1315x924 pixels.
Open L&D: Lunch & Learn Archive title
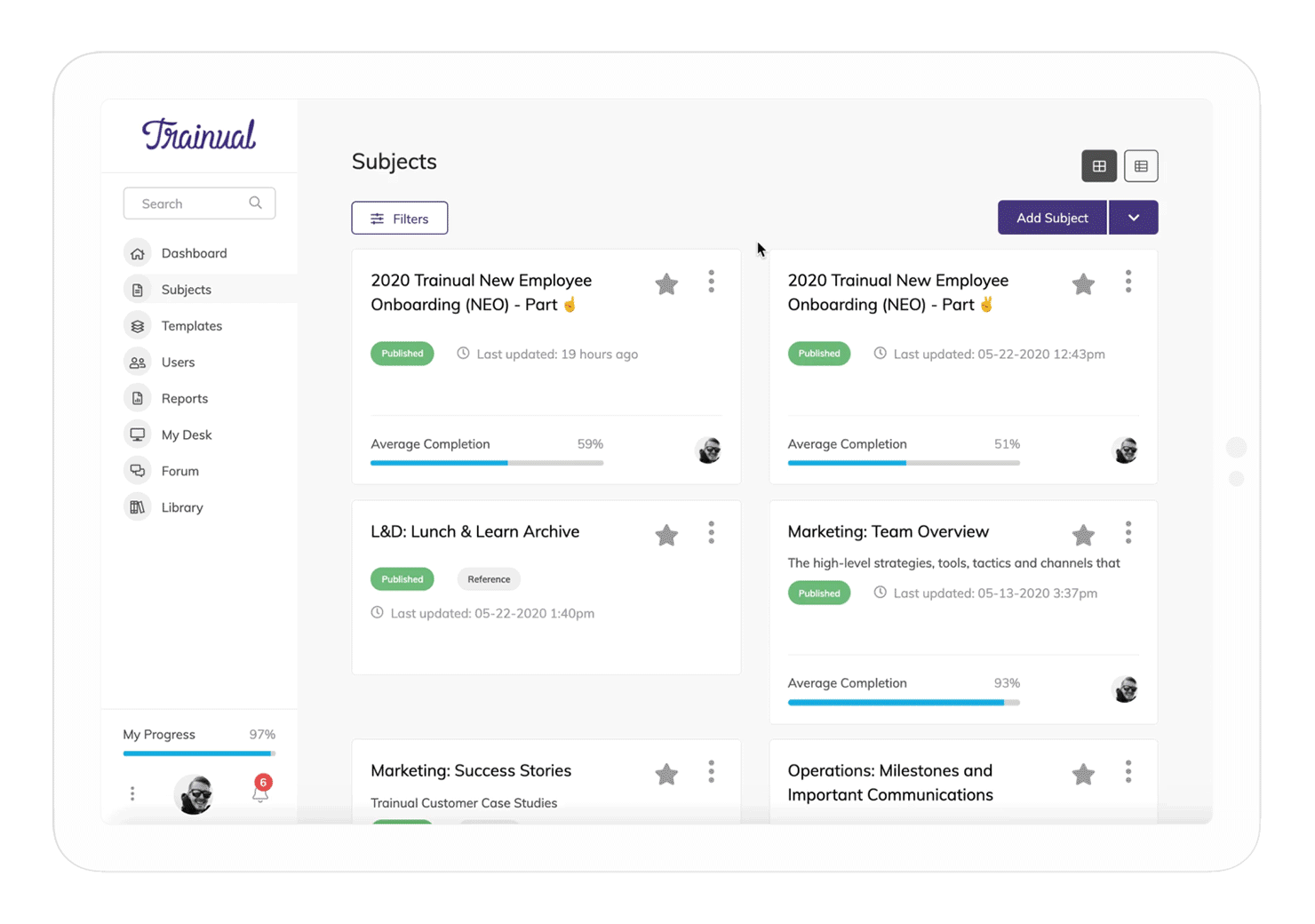pos(474,531)
